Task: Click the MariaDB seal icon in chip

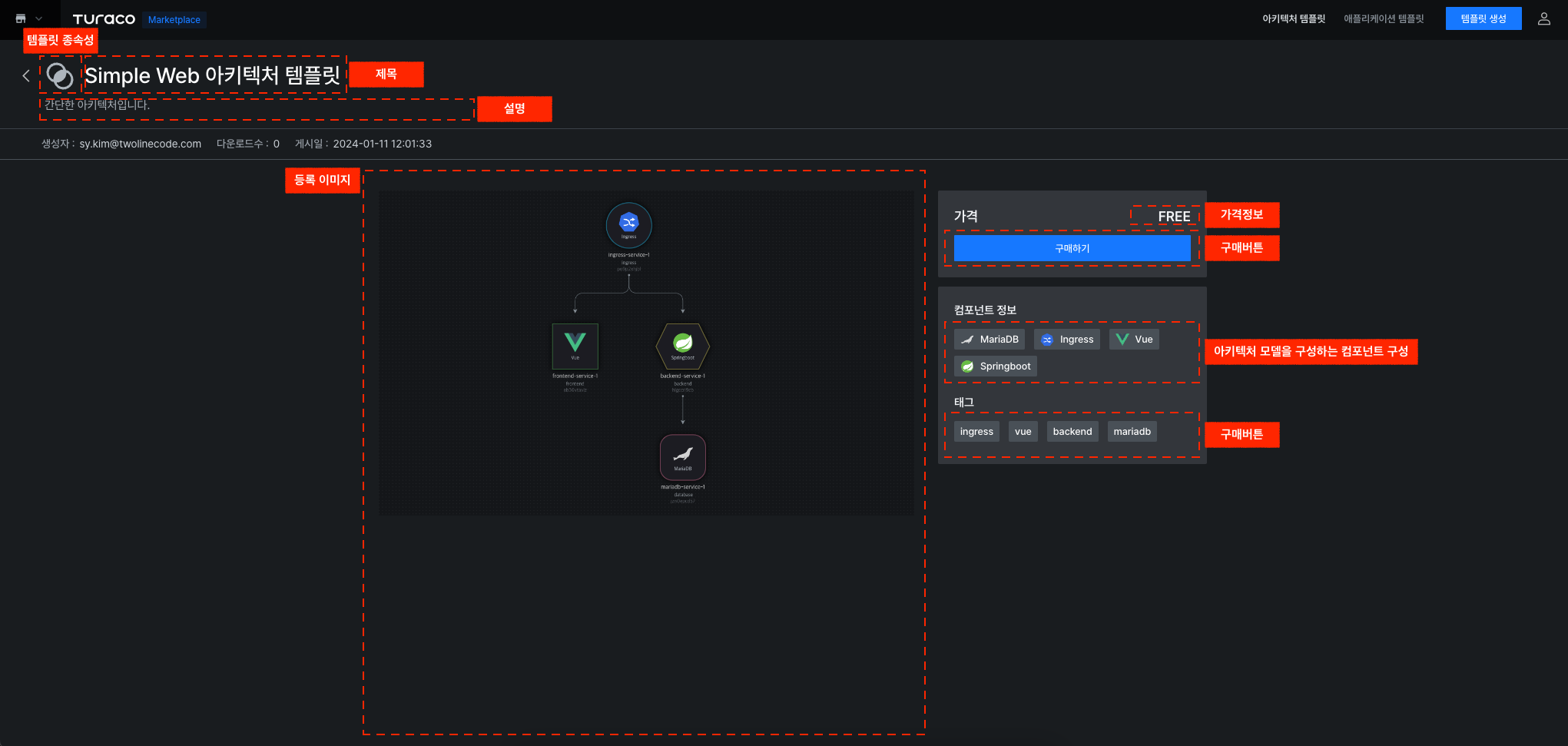Action: pyautogui.click(x=967, y=340)
